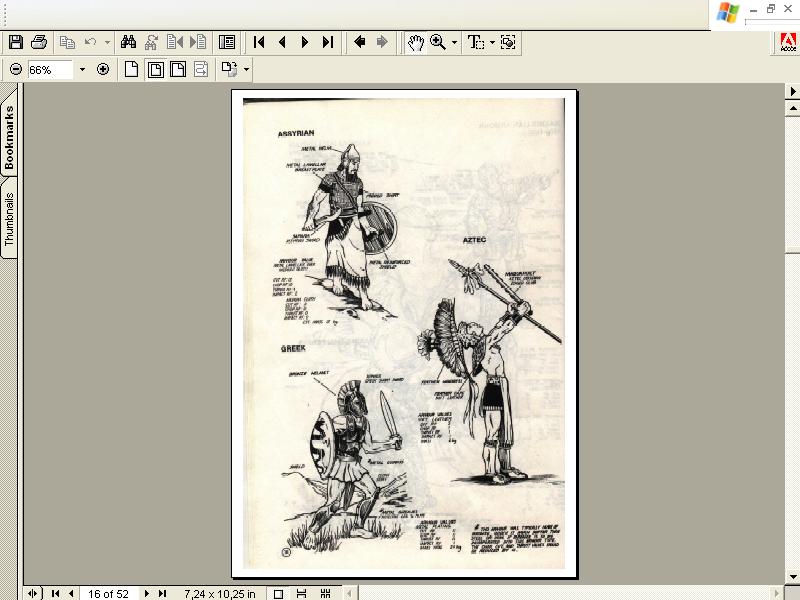Screen dimensions: 800x600
Task: Go to the first page using the toolbar
Action: pos(259,42)
